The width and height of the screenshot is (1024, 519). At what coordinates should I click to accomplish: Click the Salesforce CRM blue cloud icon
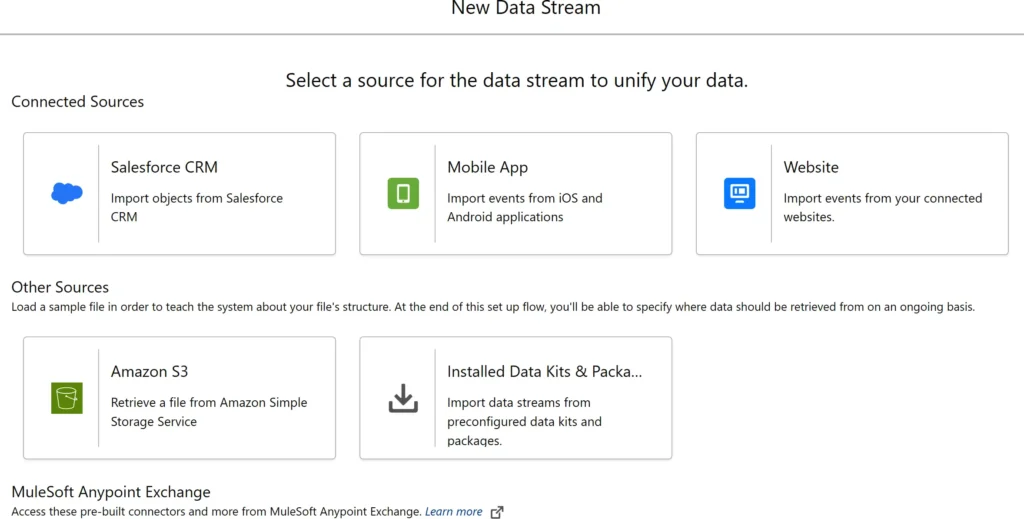click(67, 193)
